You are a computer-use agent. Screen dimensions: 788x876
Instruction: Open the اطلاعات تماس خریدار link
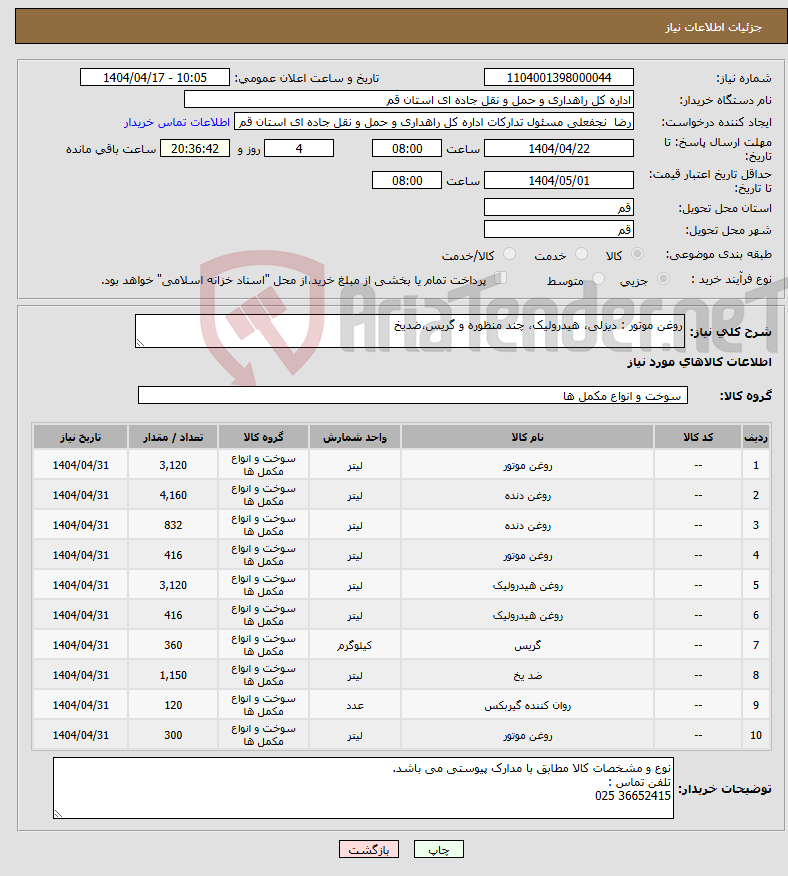[177, 122]
